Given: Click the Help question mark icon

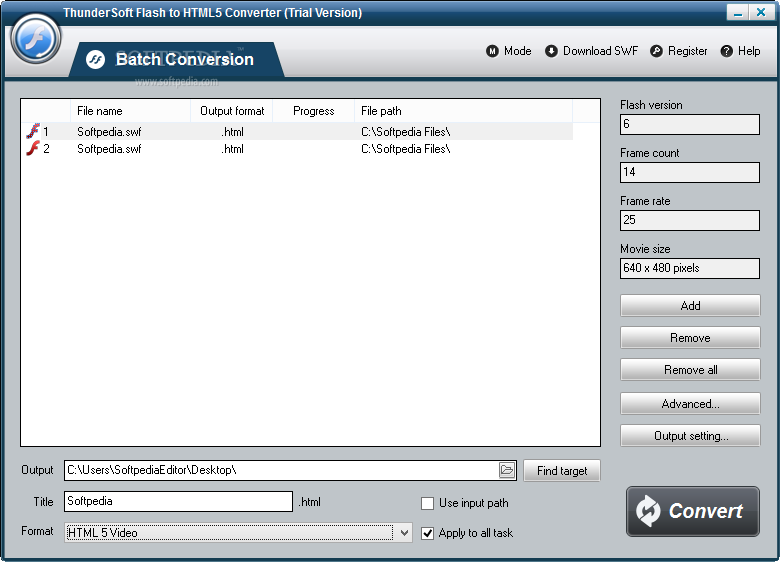Looking at the screenshot, I should coord(727,51).
